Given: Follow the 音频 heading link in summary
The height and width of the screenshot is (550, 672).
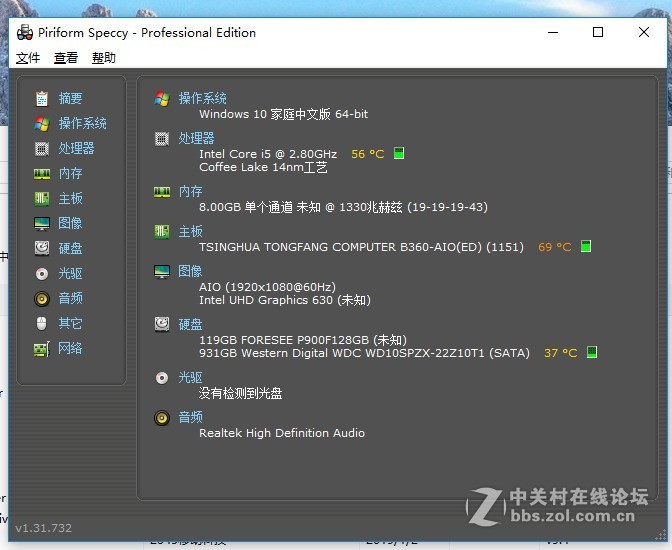Looking at the screenshot, I should coord(190,417).
